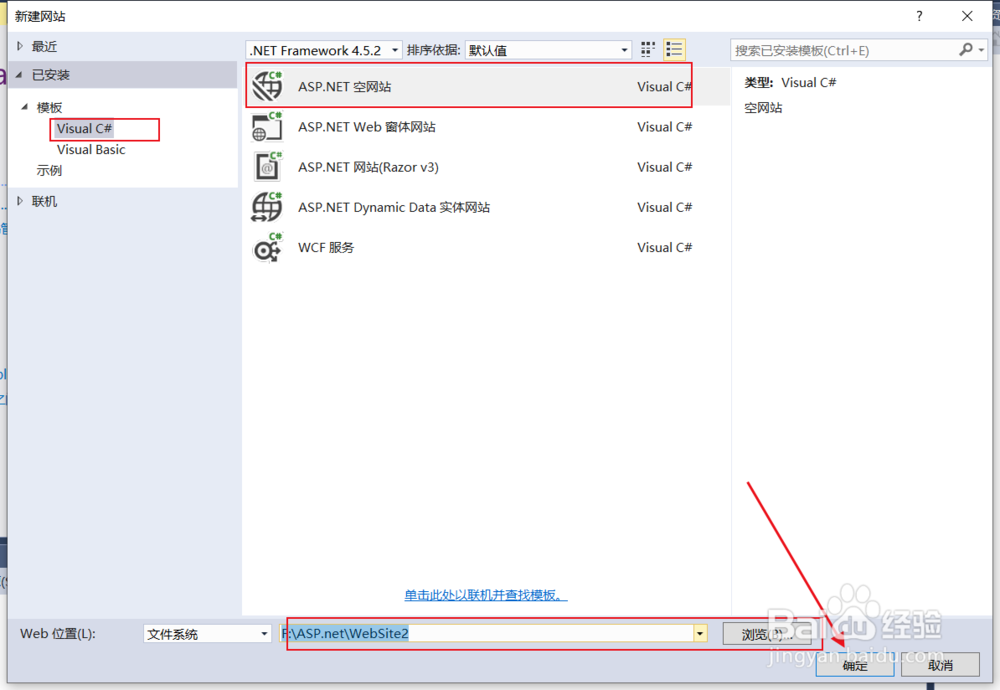This screenshot has width=1000, height=690.
Task: Open the 排序依据 默认值 dropdown
Action: pos(624,50)
